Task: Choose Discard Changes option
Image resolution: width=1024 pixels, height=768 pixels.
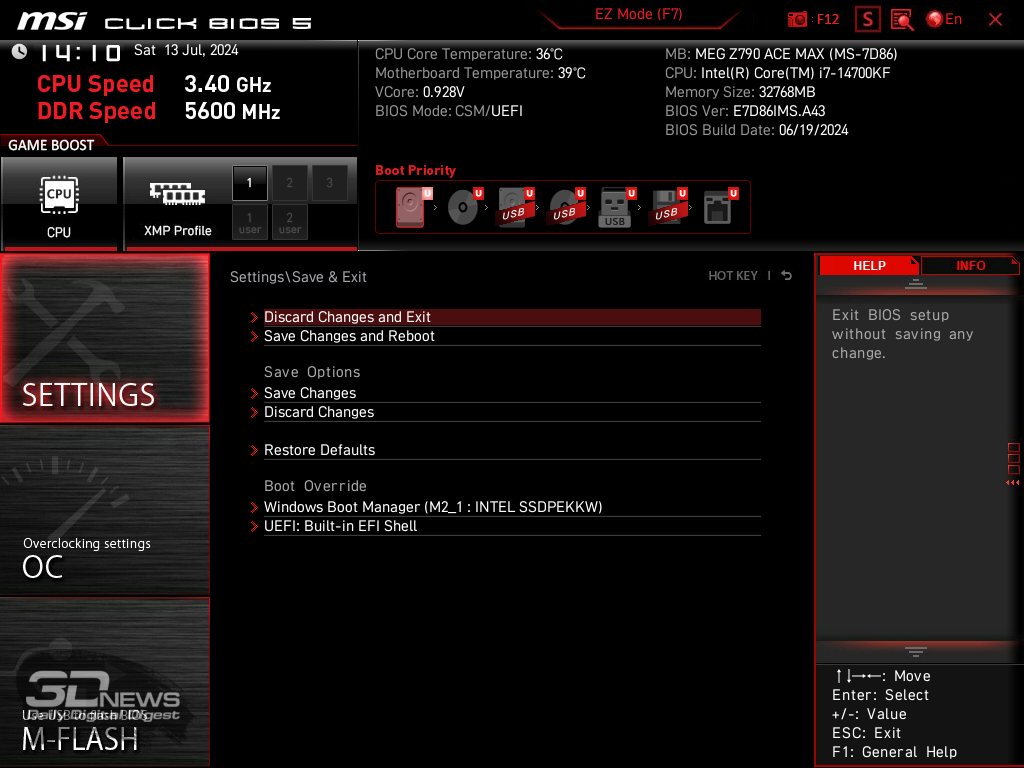Action: [512, 412]
